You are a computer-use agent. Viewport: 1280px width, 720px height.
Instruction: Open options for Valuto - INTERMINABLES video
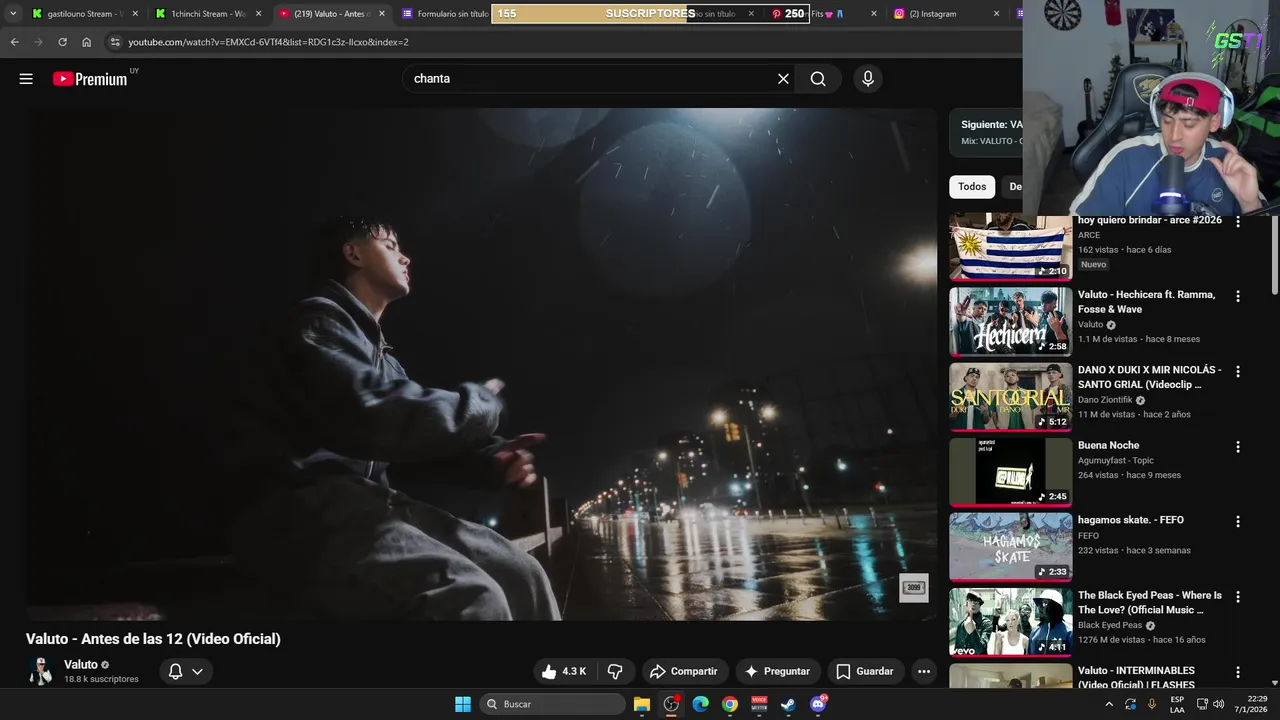(x=1238, y=672)
